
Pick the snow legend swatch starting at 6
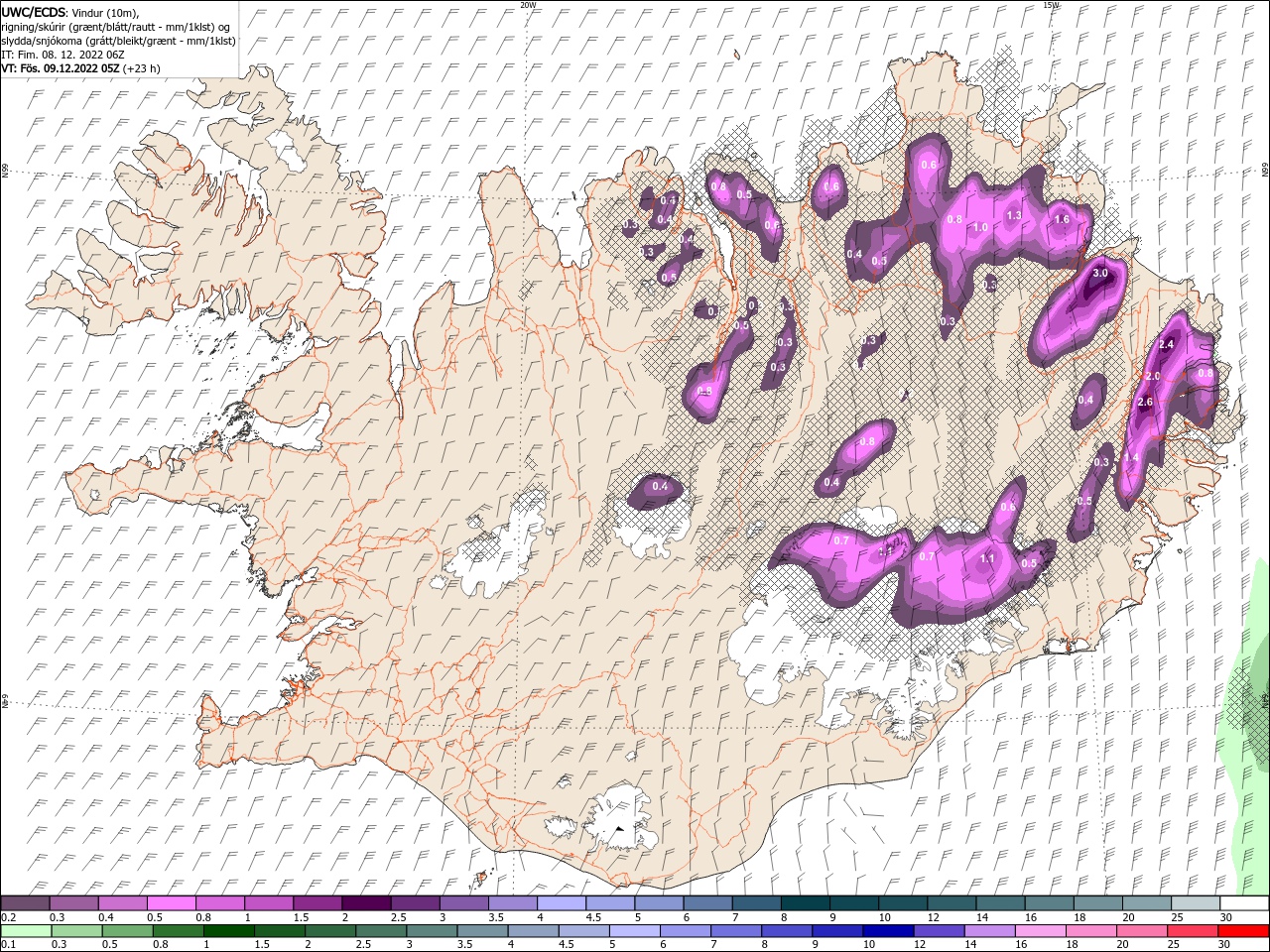tap(708, 902)
